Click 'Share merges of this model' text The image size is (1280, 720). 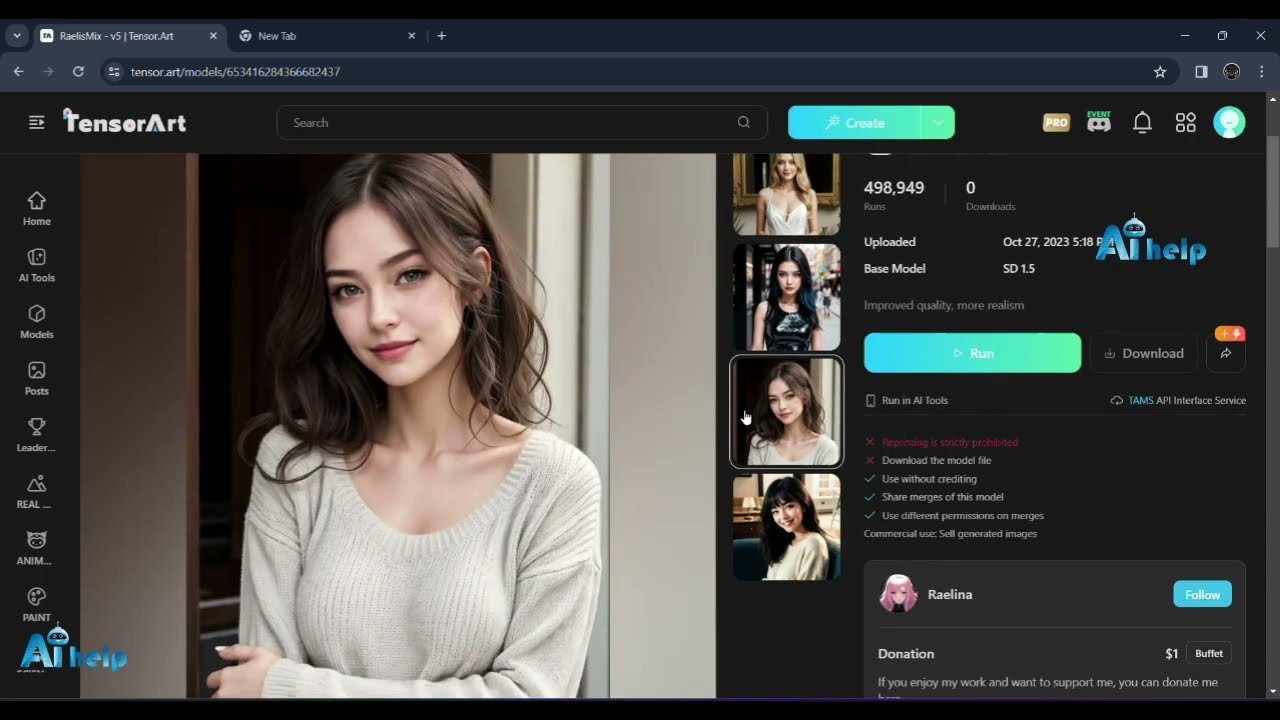[942, 497]
